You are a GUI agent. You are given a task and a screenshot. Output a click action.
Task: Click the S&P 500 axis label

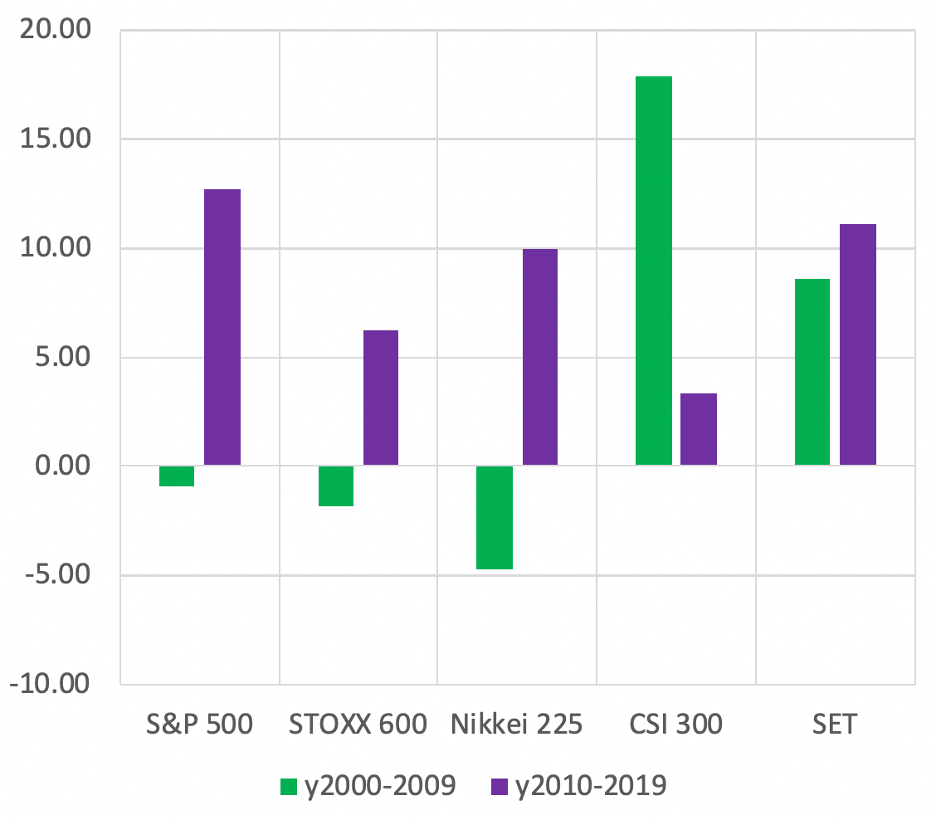198,724
